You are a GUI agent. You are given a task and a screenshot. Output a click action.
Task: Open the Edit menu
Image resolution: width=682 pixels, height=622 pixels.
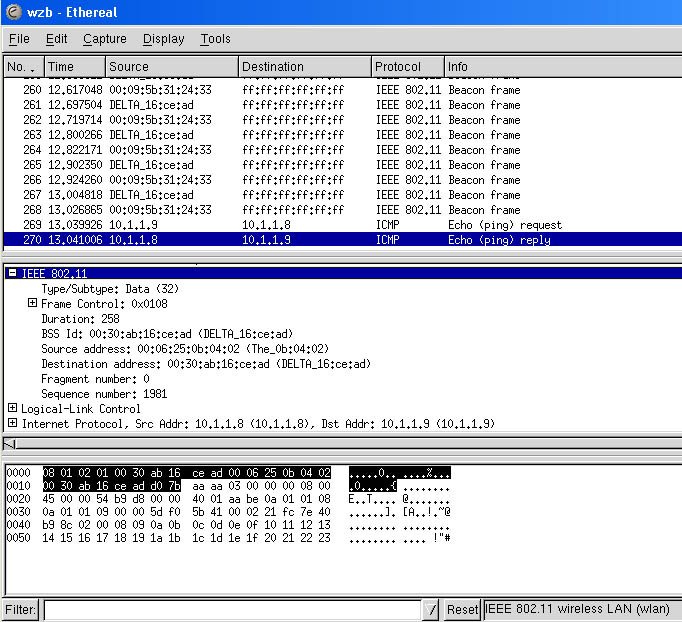[x=57, y=39]
